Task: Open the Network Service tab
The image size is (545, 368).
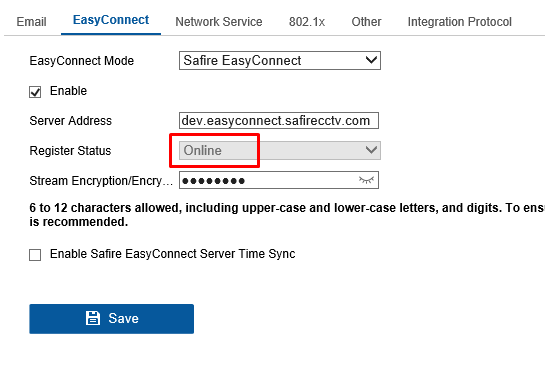Action: tap(219, 22)
